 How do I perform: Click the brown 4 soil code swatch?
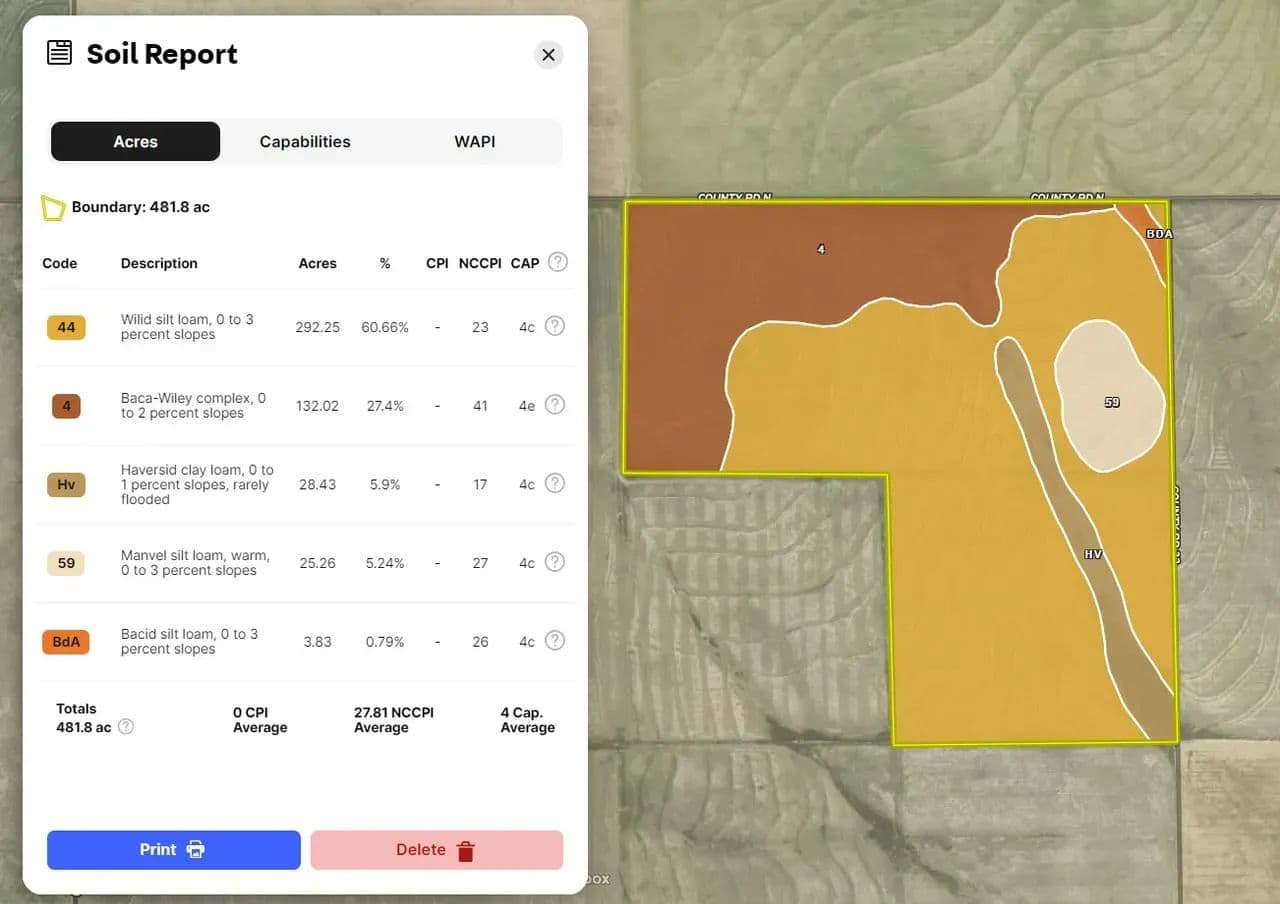[x=66, y=406]
